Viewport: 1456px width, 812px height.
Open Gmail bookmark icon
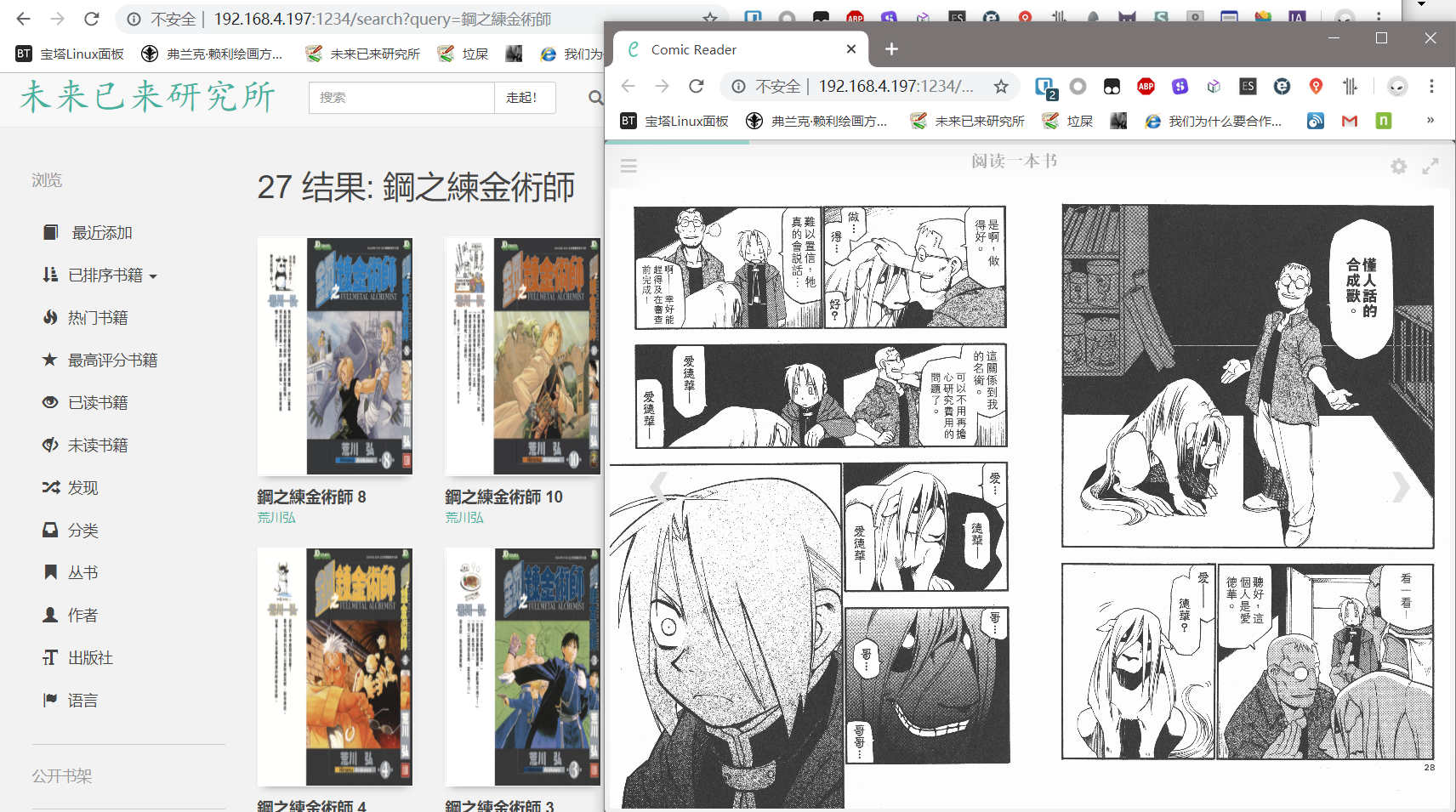click(x=1350, y=121)
